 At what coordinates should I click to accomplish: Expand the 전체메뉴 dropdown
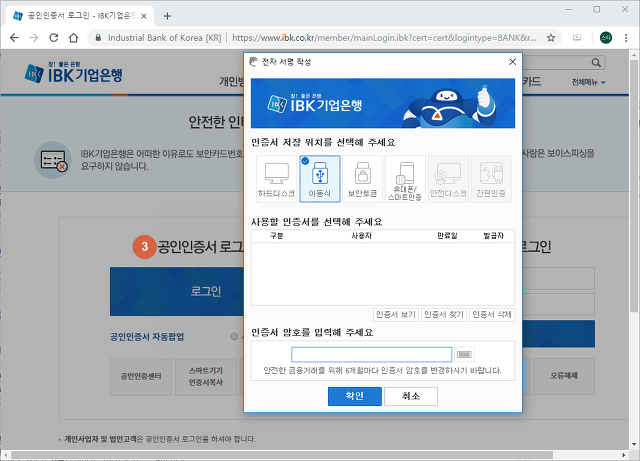588,82
